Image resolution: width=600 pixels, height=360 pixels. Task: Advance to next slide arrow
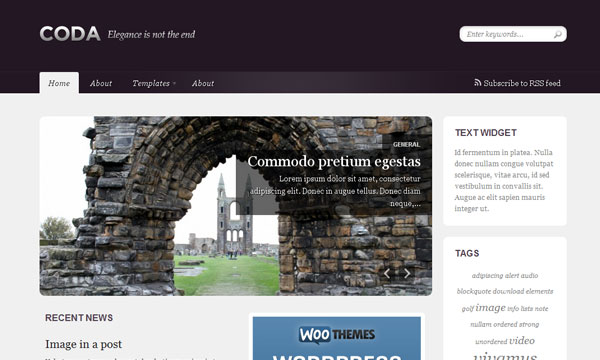(x=407, y=273)
